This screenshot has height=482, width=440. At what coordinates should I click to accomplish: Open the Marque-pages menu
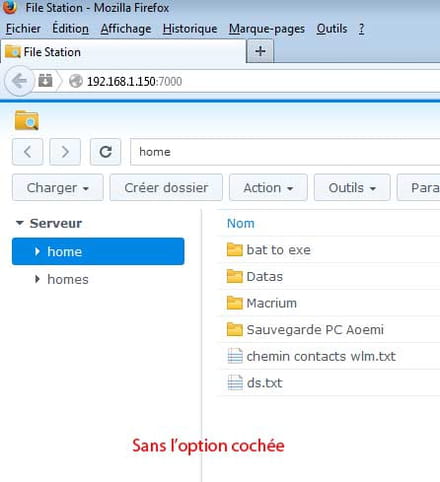(x=267, y=29)
